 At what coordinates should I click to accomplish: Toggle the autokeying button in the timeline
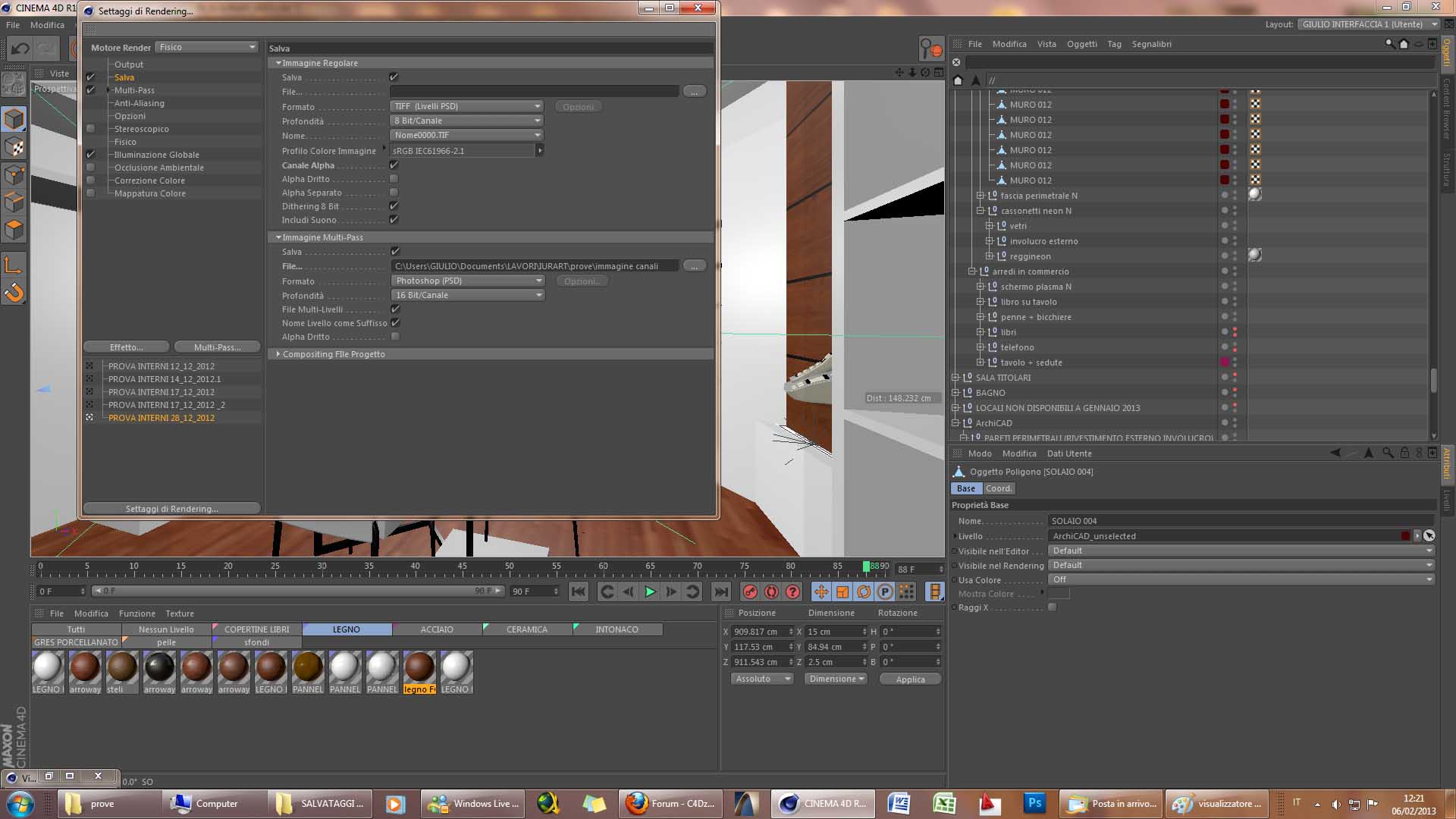tap(771, 591)
